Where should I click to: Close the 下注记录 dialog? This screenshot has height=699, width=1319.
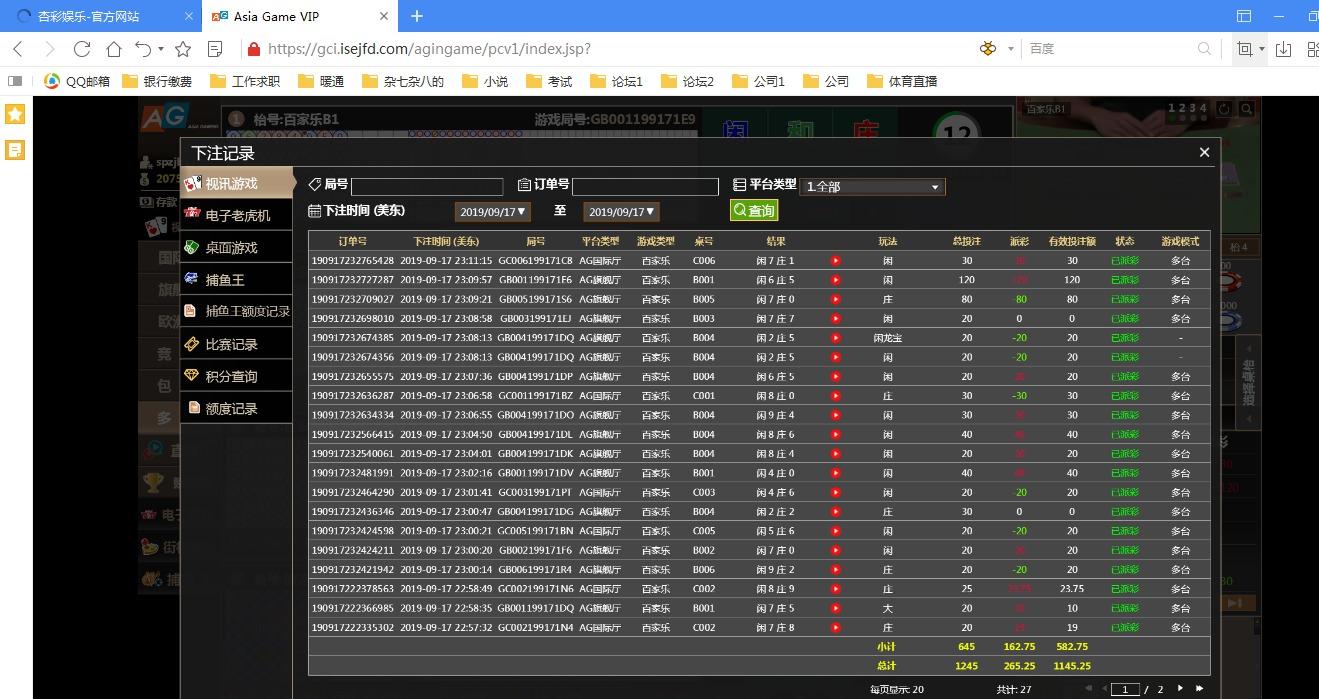(x=1204, y=152)
